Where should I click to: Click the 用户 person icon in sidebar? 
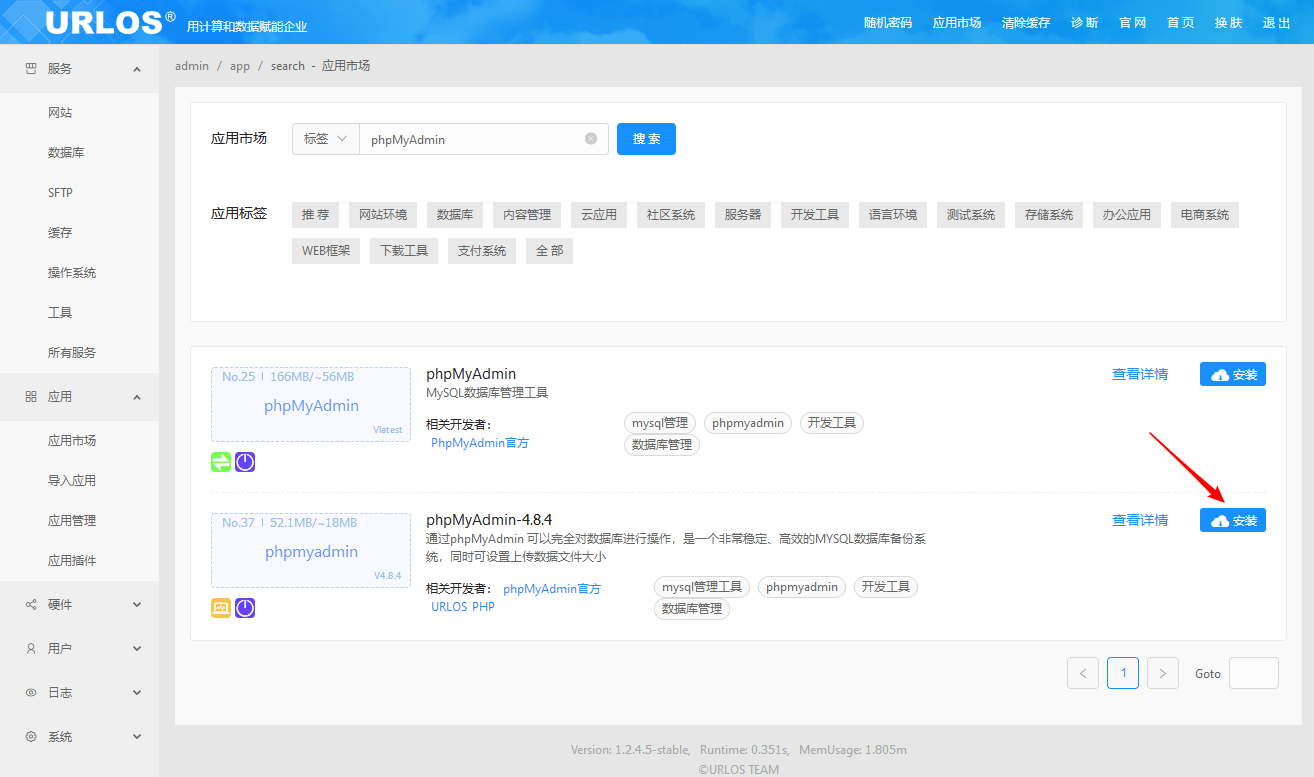[30, 649]
